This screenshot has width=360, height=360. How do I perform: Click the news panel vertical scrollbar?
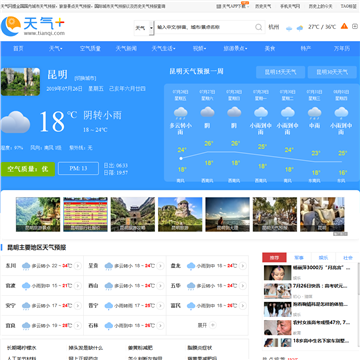coord(358,278)
